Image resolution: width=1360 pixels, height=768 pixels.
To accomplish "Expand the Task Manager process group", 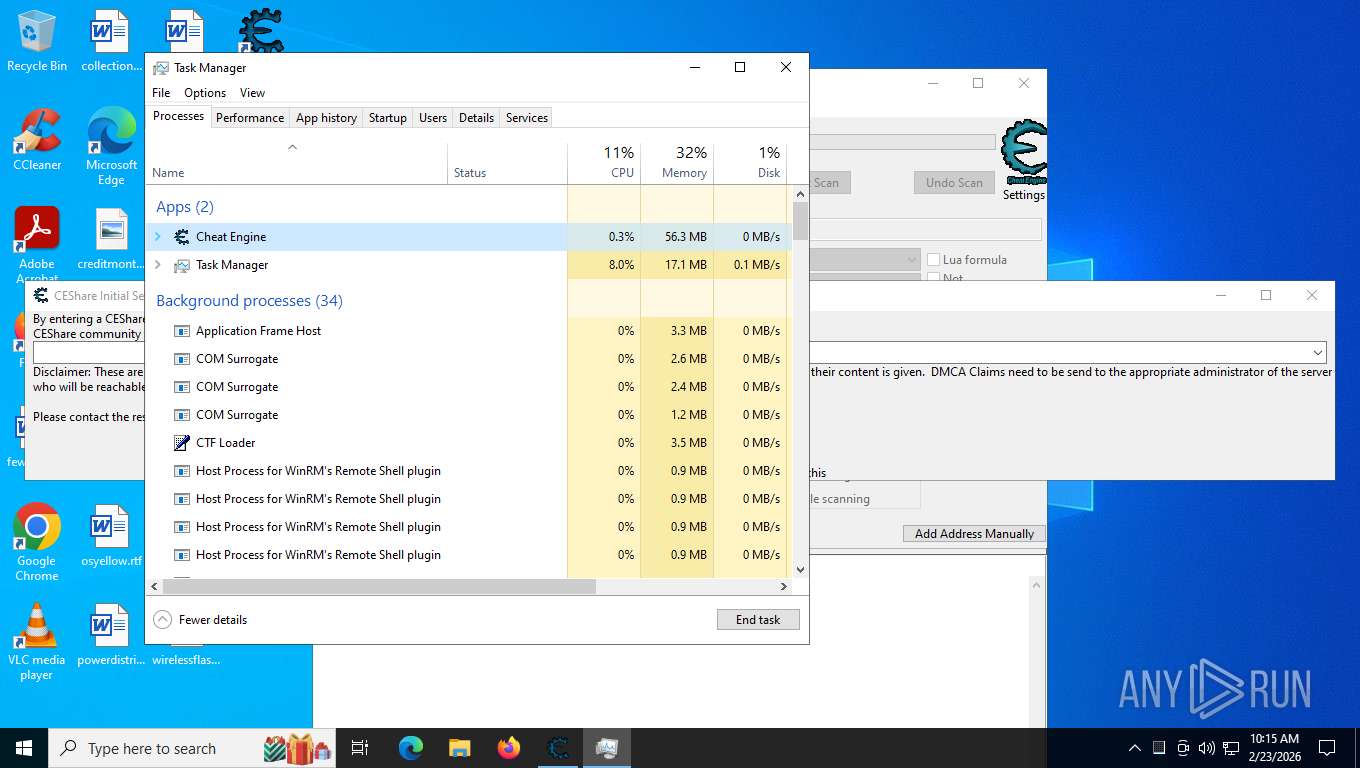I will tap(157, 265).
